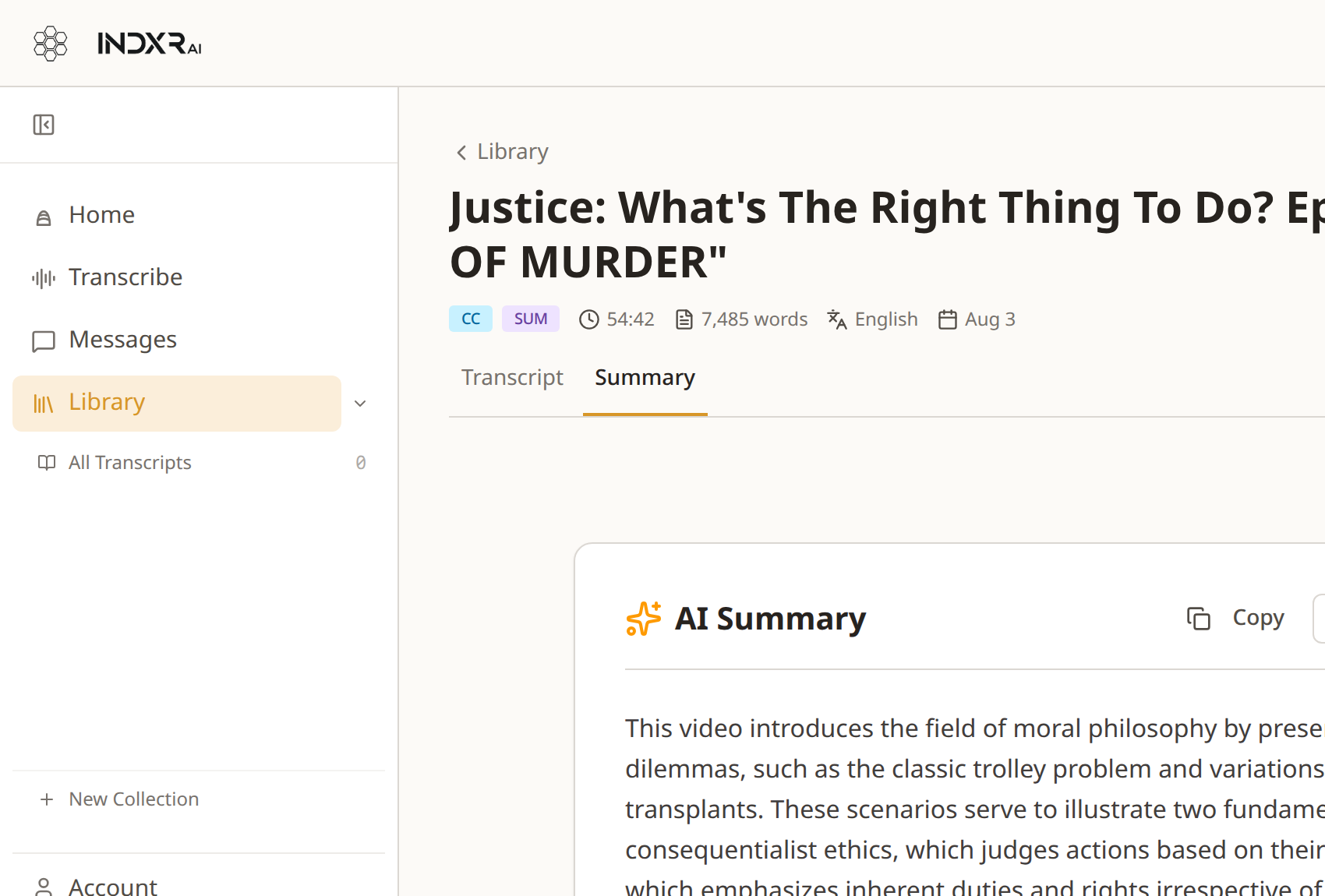1325x896 pixels.
Task: Click the AI Summary heading
Action: [771, 619]
